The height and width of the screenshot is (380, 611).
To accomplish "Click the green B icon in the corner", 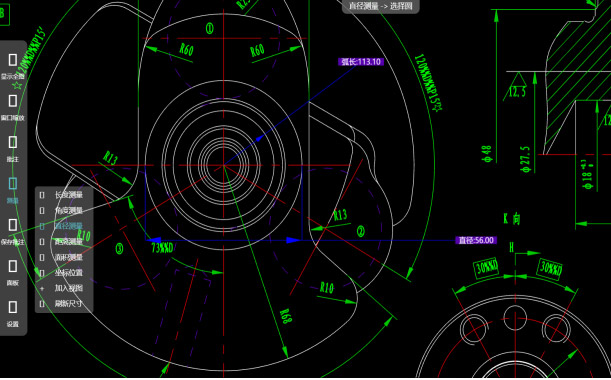I will tap(3, 15).
